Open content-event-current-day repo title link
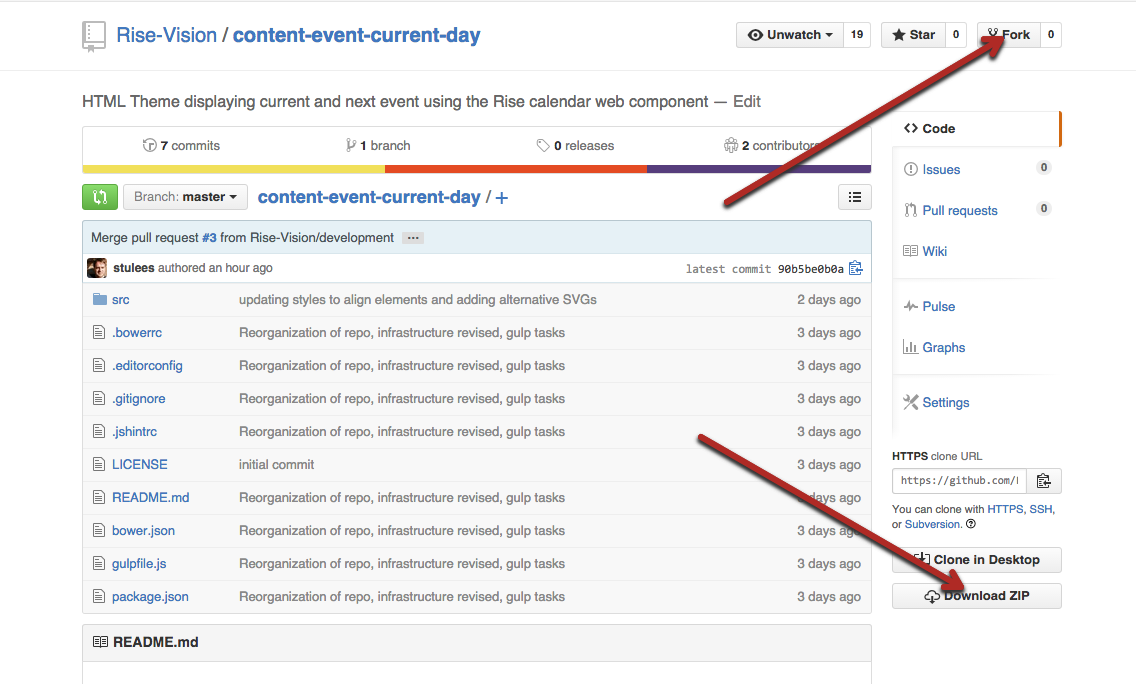This screenshot has width=1136, height=684. coord(356,35)
